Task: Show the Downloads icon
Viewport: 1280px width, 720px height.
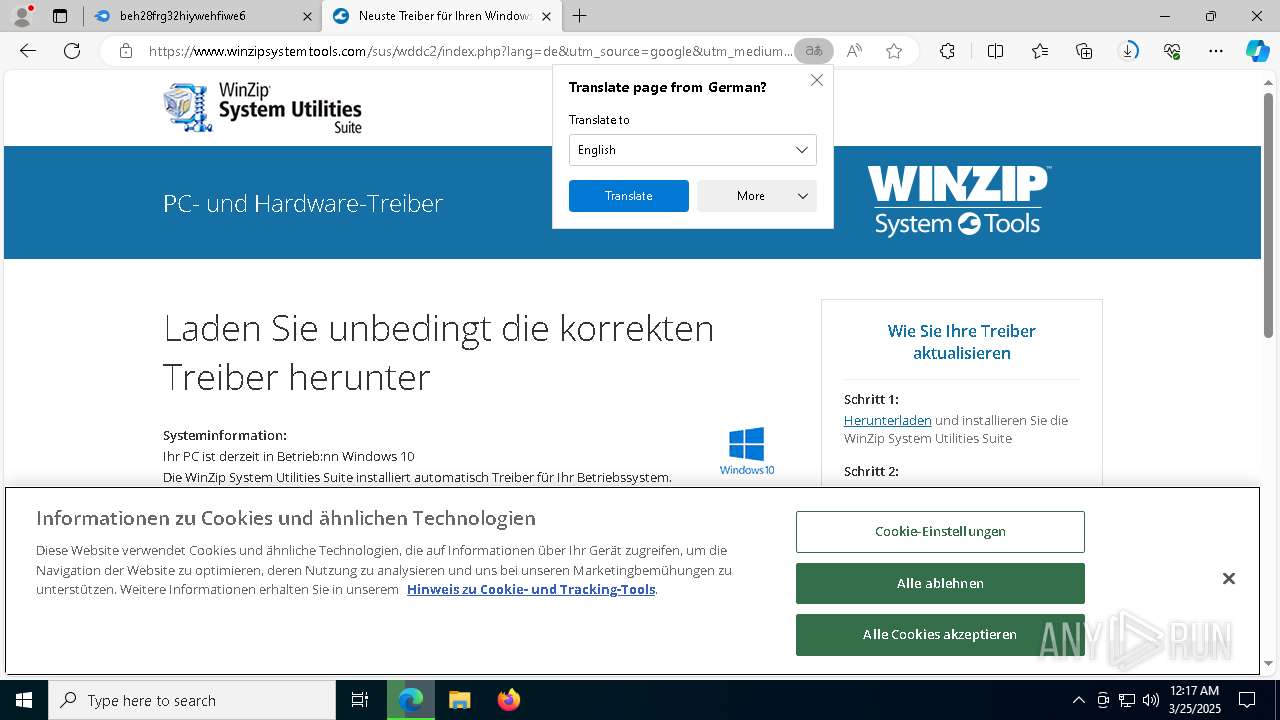Action: pyautogui.click(x=1128, y=51)
